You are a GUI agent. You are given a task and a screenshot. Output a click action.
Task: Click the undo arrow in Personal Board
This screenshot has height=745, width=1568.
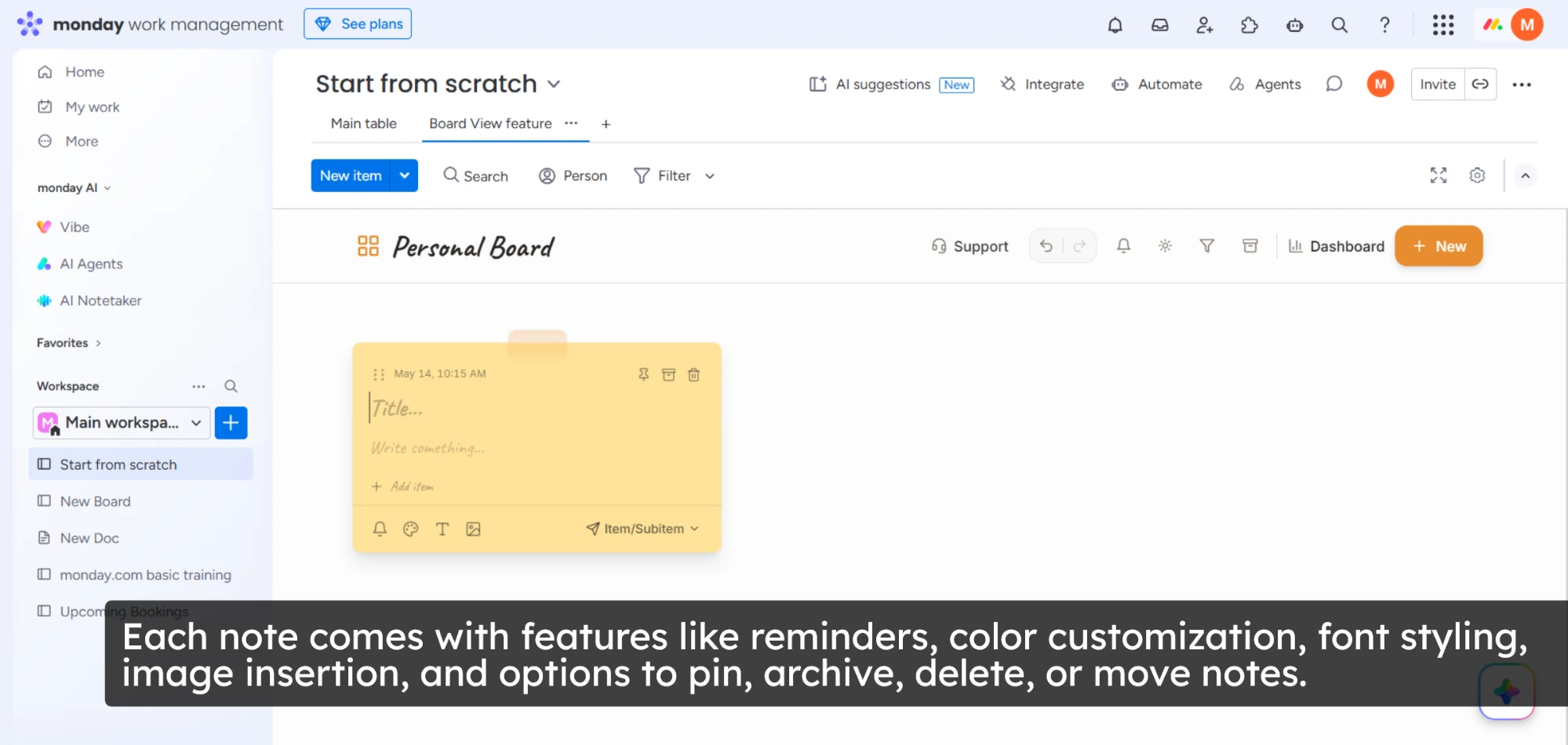[x=1046, y=246]
